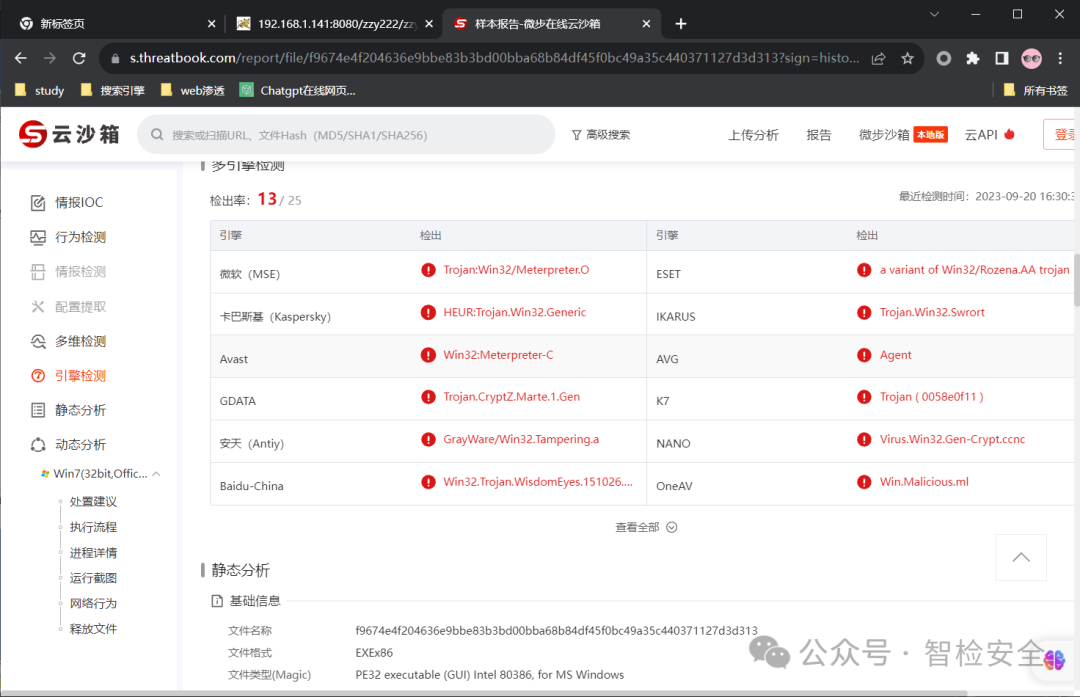The image size is (1080, 697).
Task: Go to 执行流程 section
Action: coord(93,527)
